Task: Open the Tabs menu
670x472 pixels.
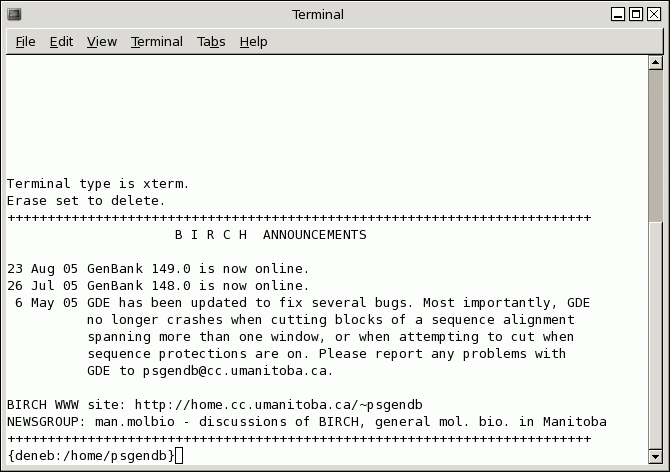Action: click(211, 42)
